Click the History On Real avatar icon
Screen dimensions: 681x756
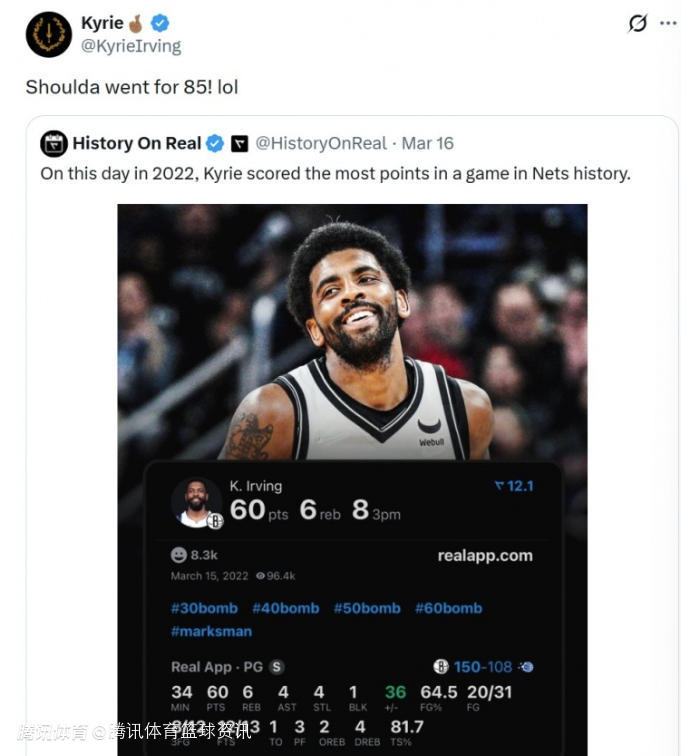pyautogui.click(x=53, y=143)
